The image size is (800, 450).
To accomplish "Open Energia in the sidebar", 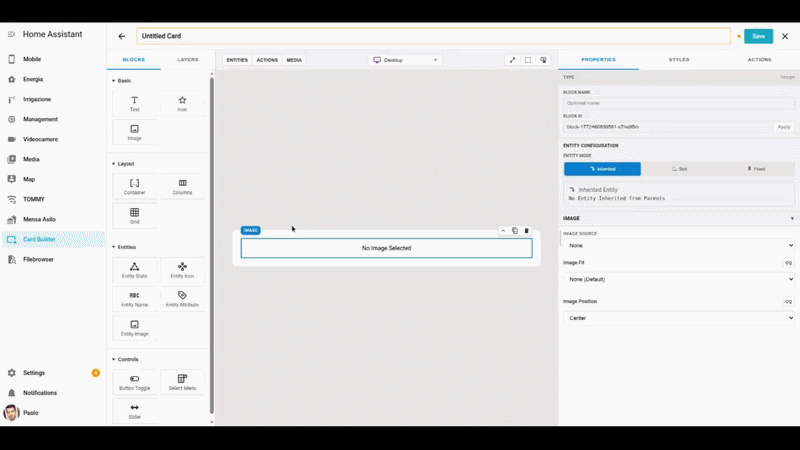I will (53, 79).
